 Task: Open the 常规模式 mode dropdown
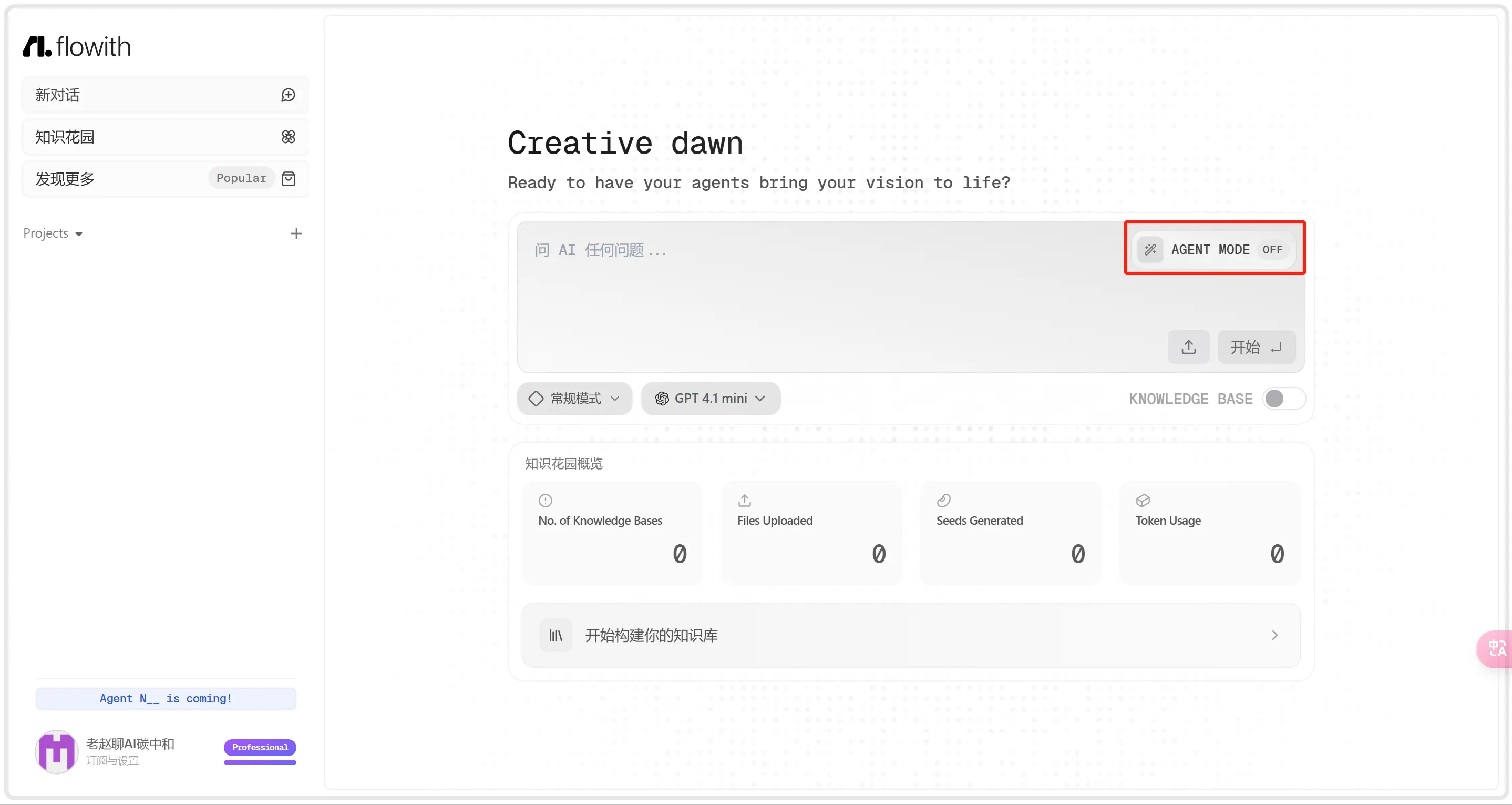click(574, 399)
